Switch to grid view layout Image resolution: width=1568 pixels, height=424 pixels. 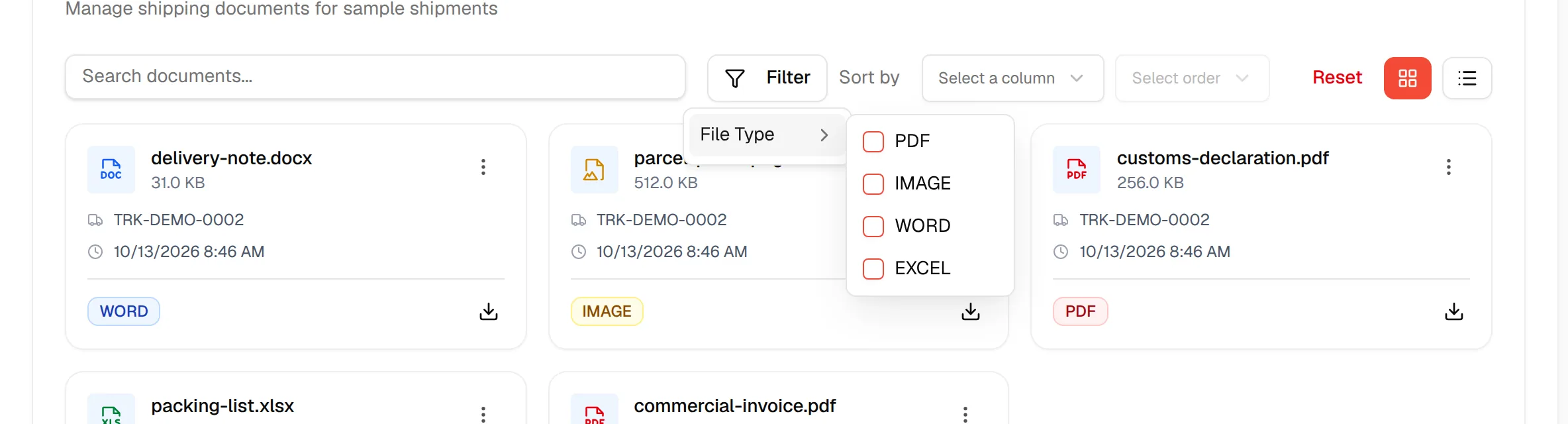1407,78
